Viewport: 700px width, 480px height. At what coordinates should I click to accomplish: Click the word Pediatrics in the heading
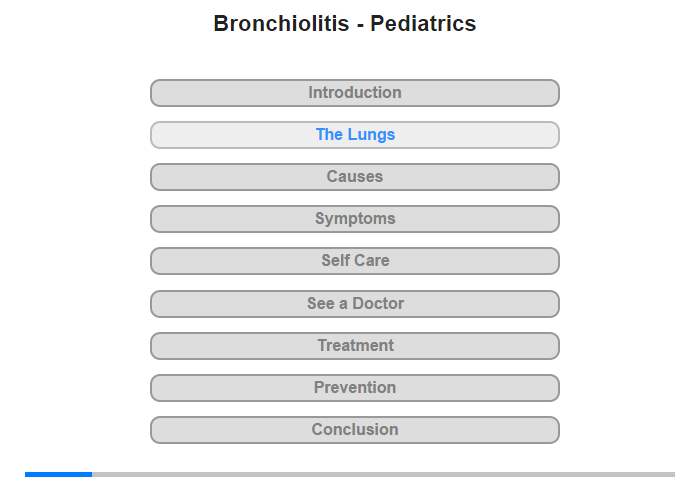coord(423,24)
